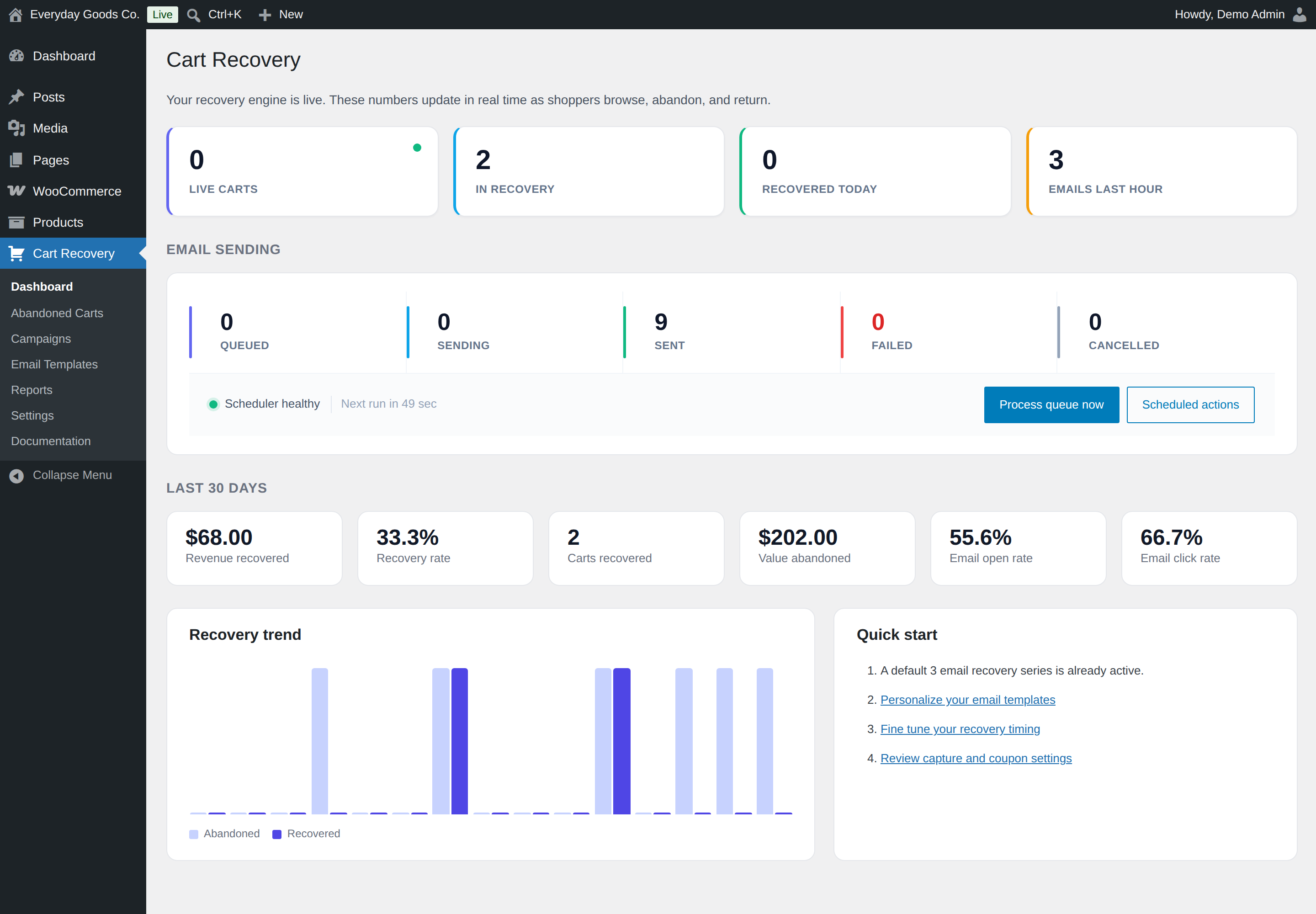Click the Products archive icon

point(16,222)
